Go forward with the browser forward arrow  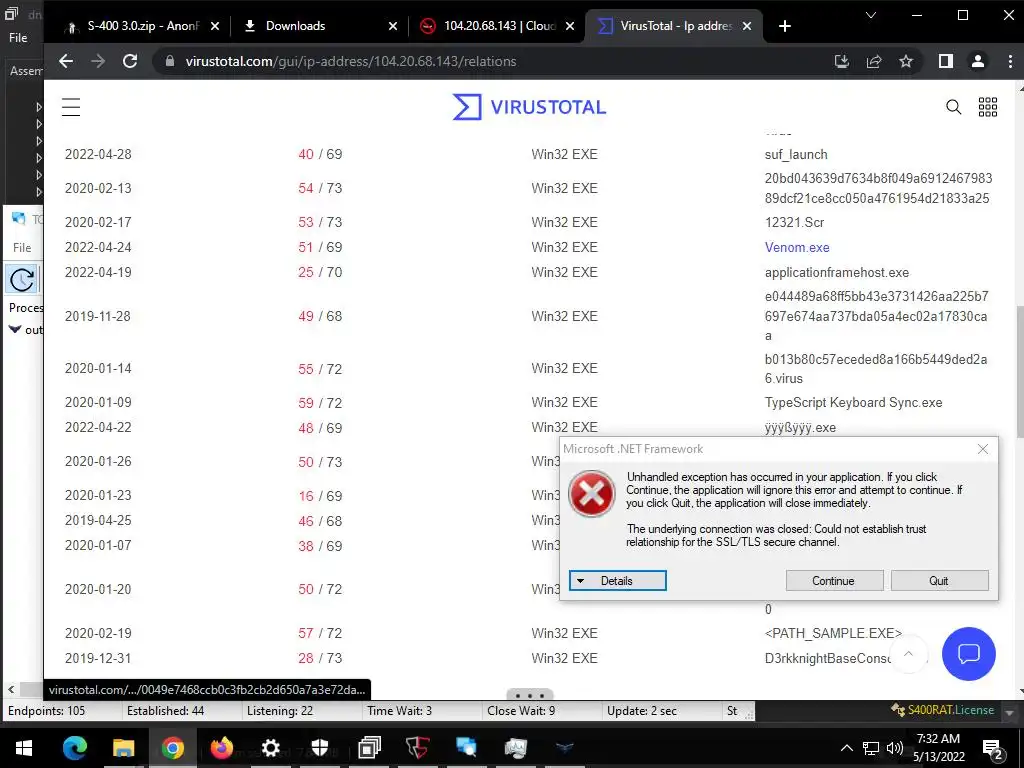(98, 61)
